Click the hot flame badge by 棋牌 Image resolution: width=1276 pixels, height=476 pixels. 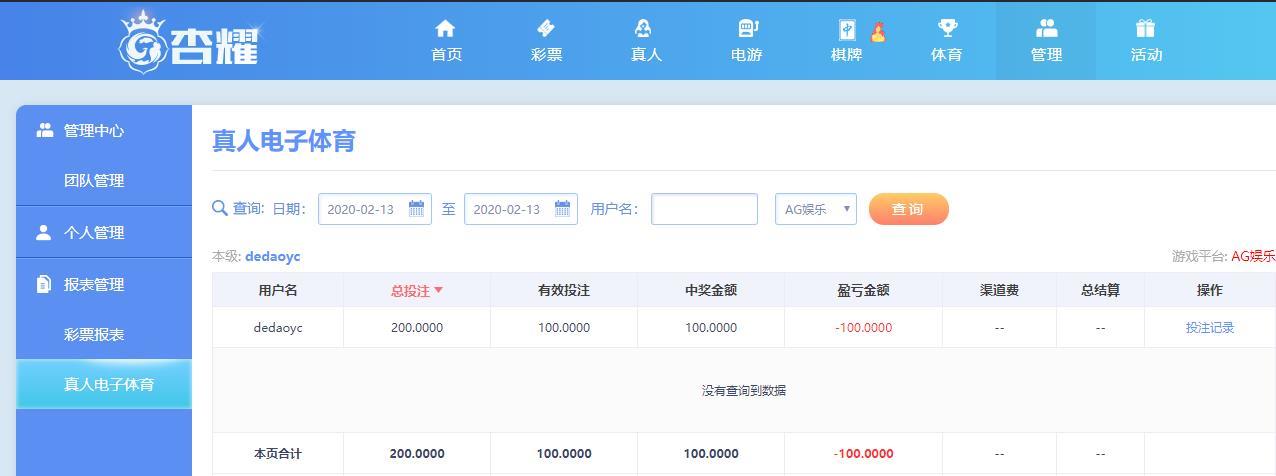[x=878, y=32]
